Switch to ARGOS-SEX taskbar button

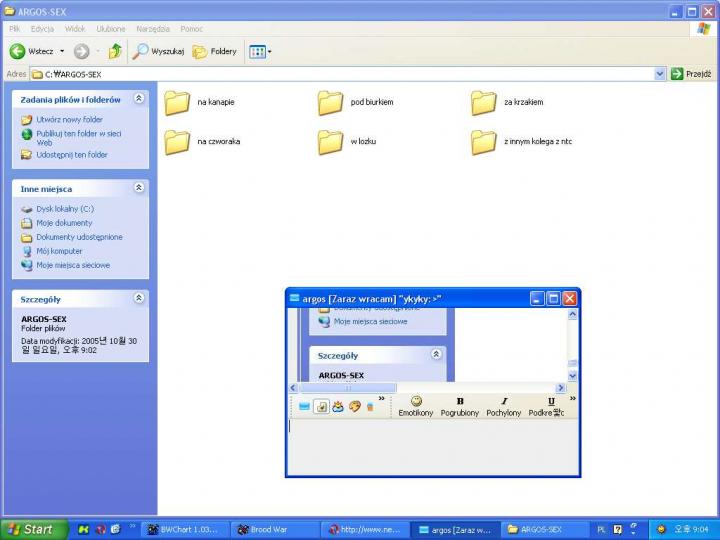[545, 530]
